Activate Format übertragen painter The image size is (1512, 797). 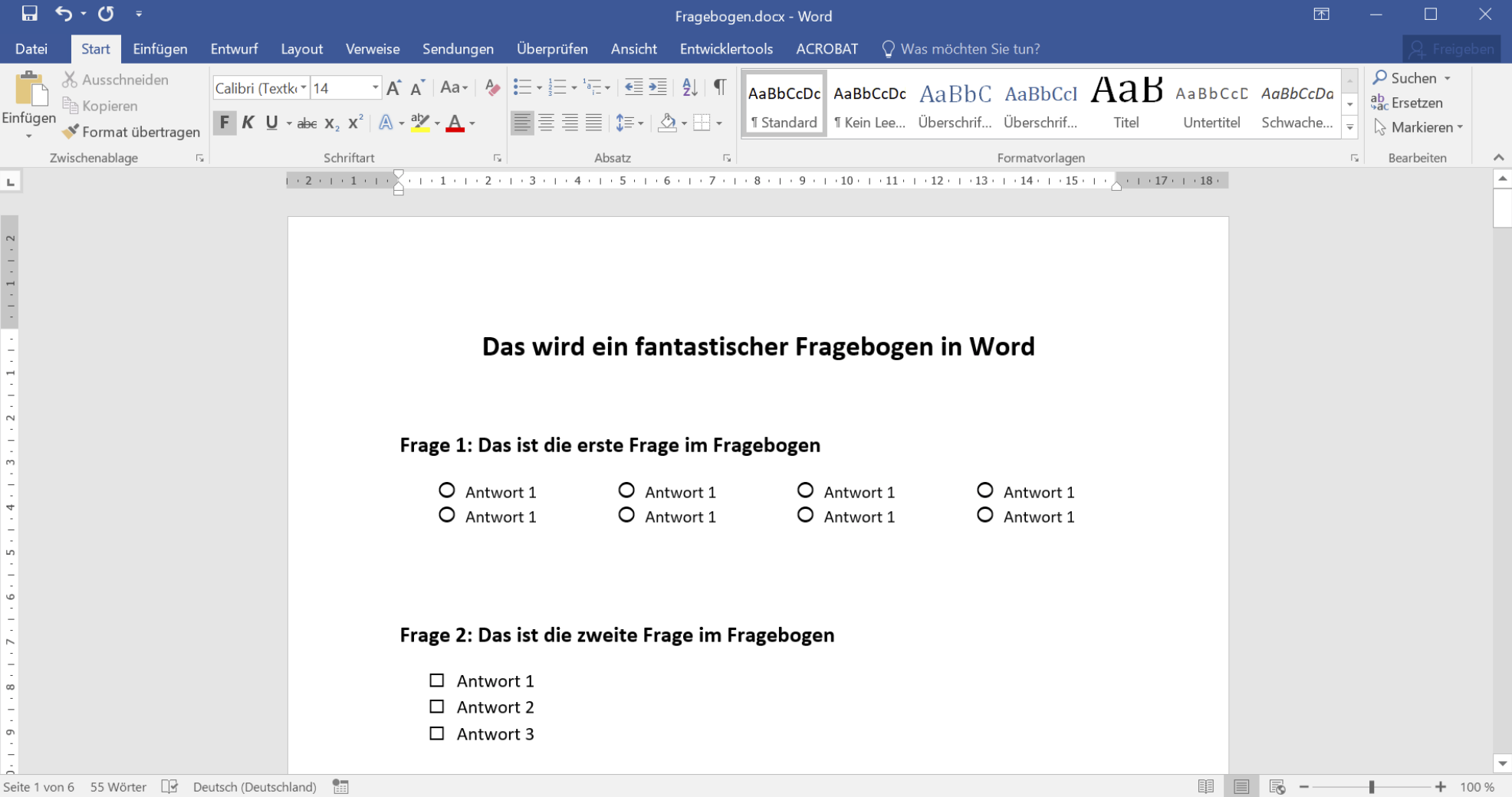(x=131, y=132)
